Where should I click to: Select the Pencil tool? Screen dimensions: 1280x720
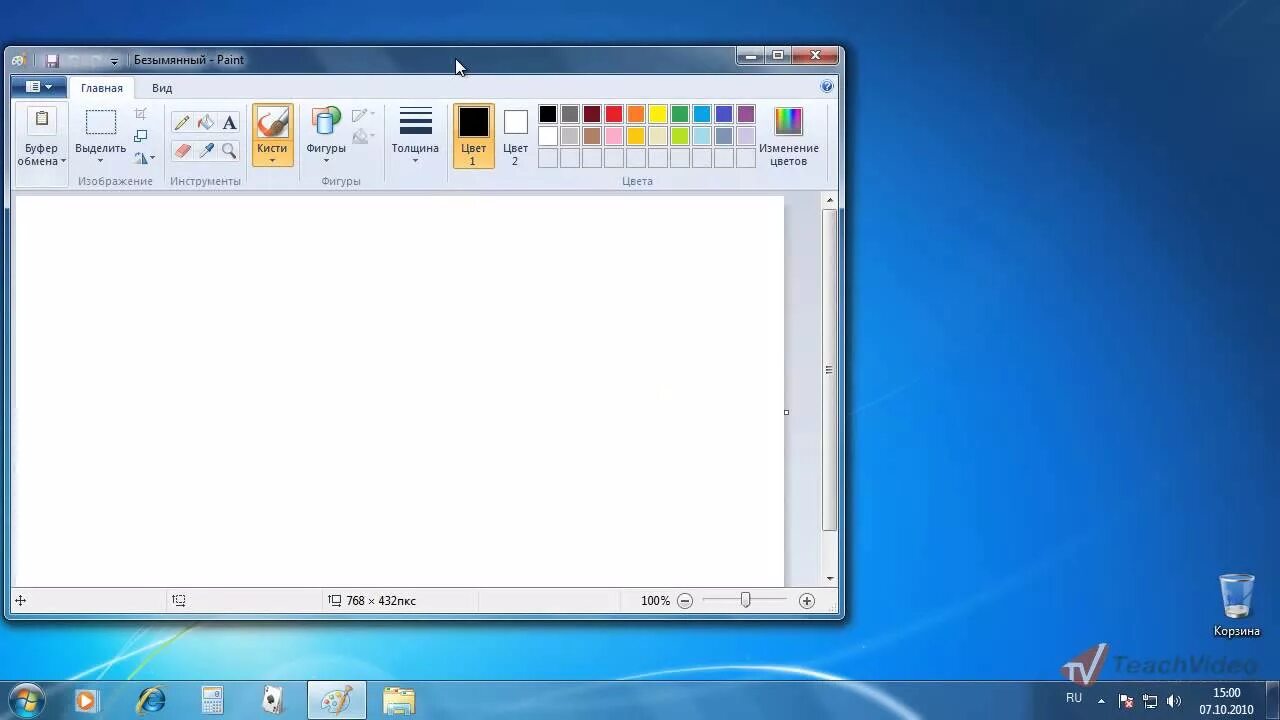coord(182,123)
